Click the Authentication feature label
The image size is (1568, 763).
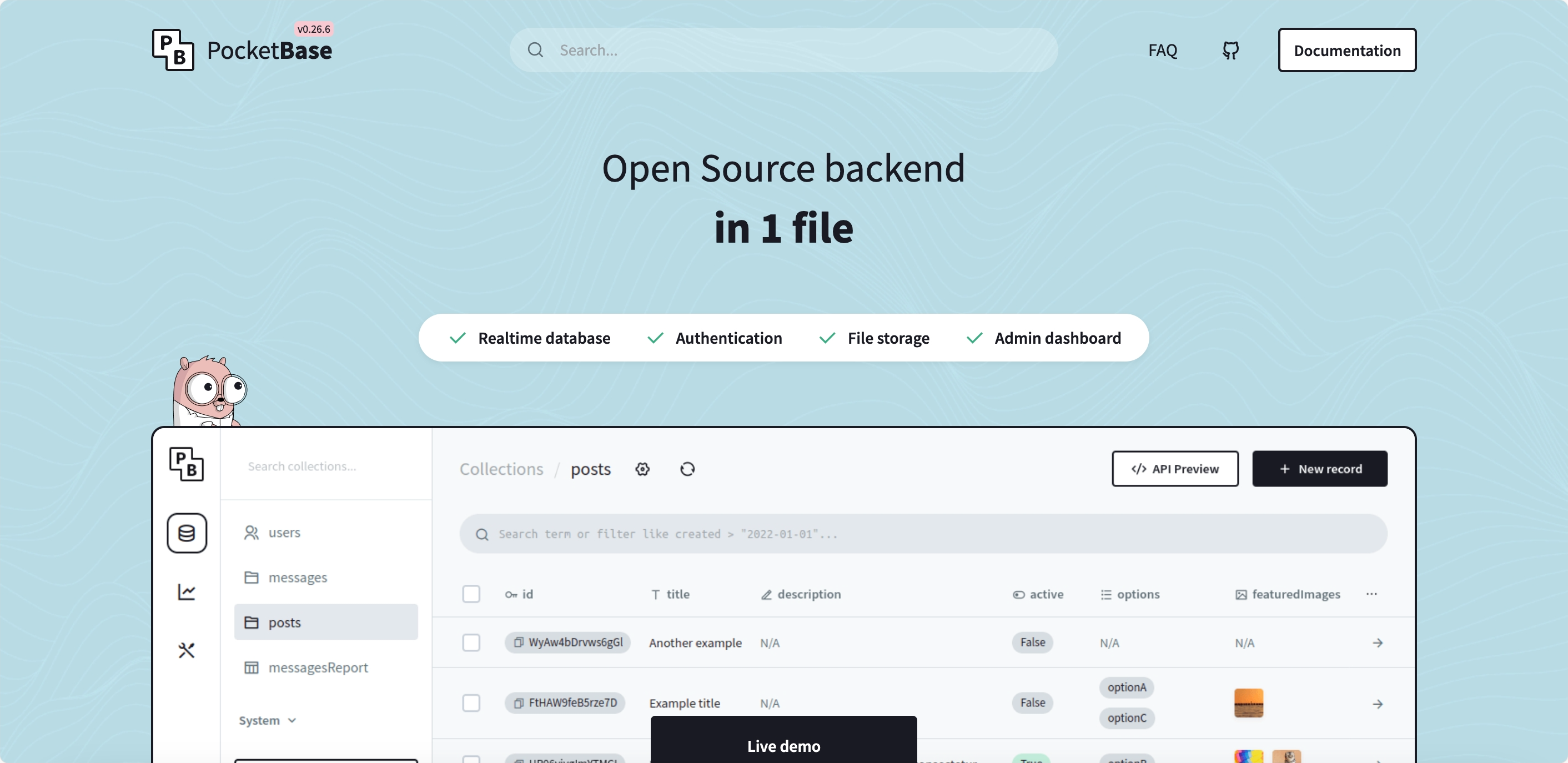(x=728, y=338)
